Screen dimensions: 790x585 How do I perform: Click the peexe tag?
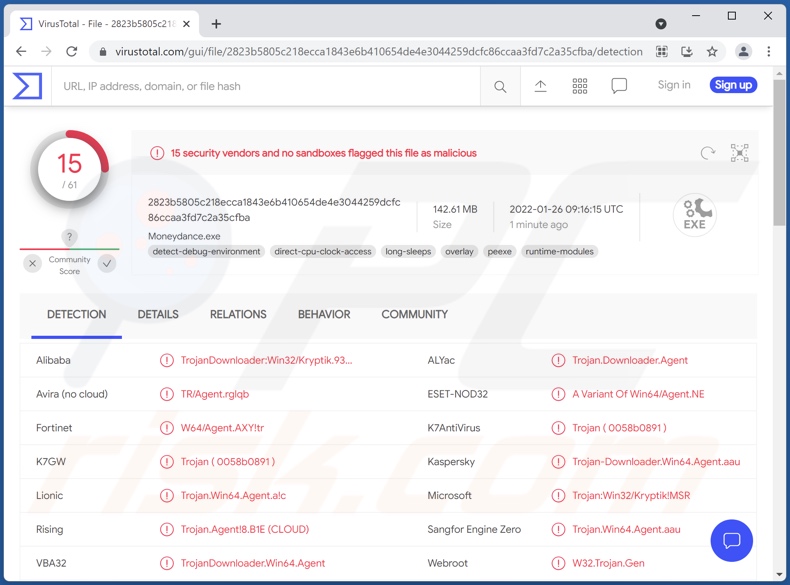coord(499,251)
